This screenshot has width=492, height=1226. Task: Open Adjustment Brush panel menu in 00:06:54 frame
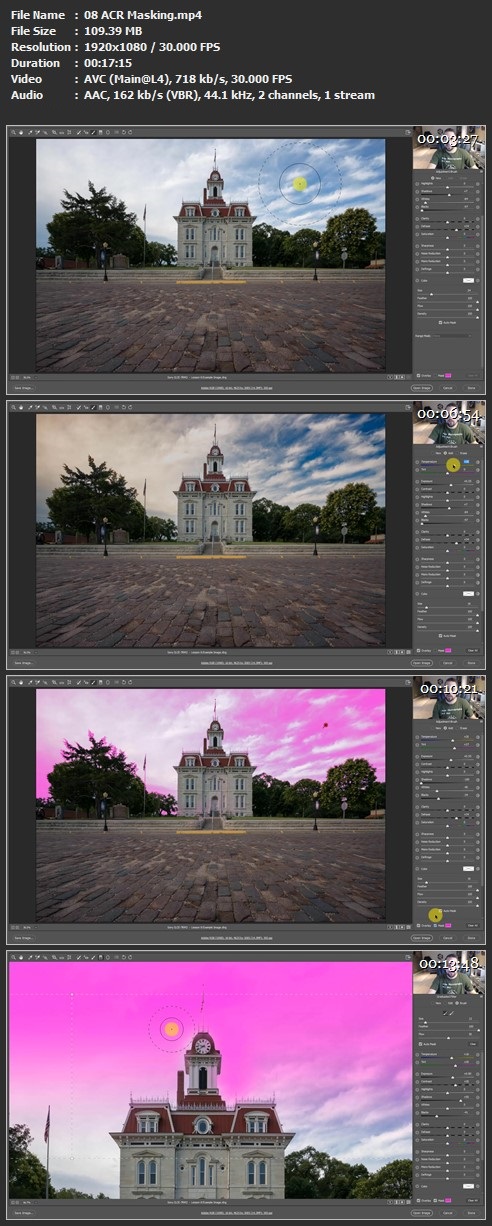(x=481, y=446)
